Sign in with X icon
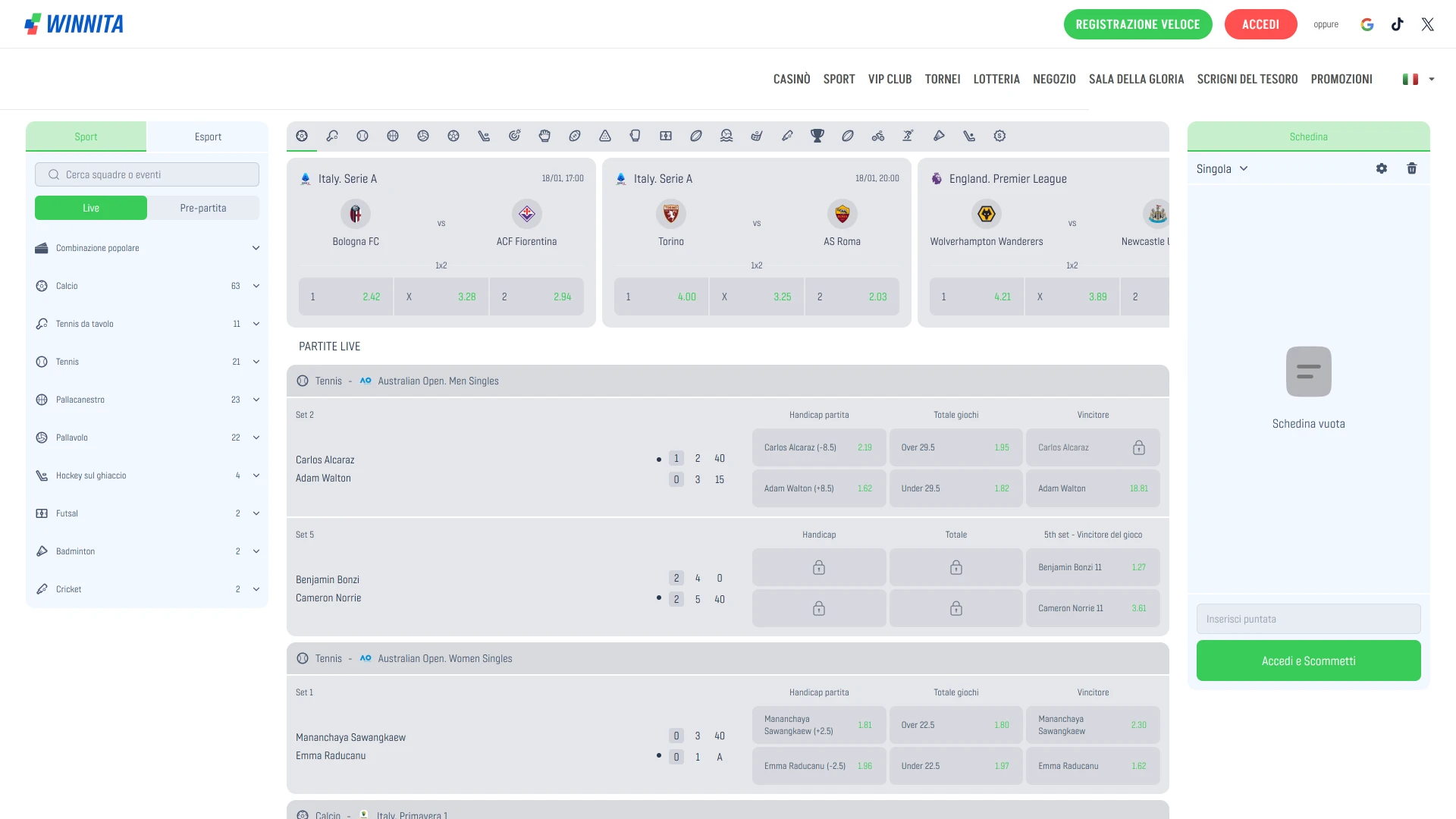Screen dimensions: 1456x819 click(x=1428, y=24)
